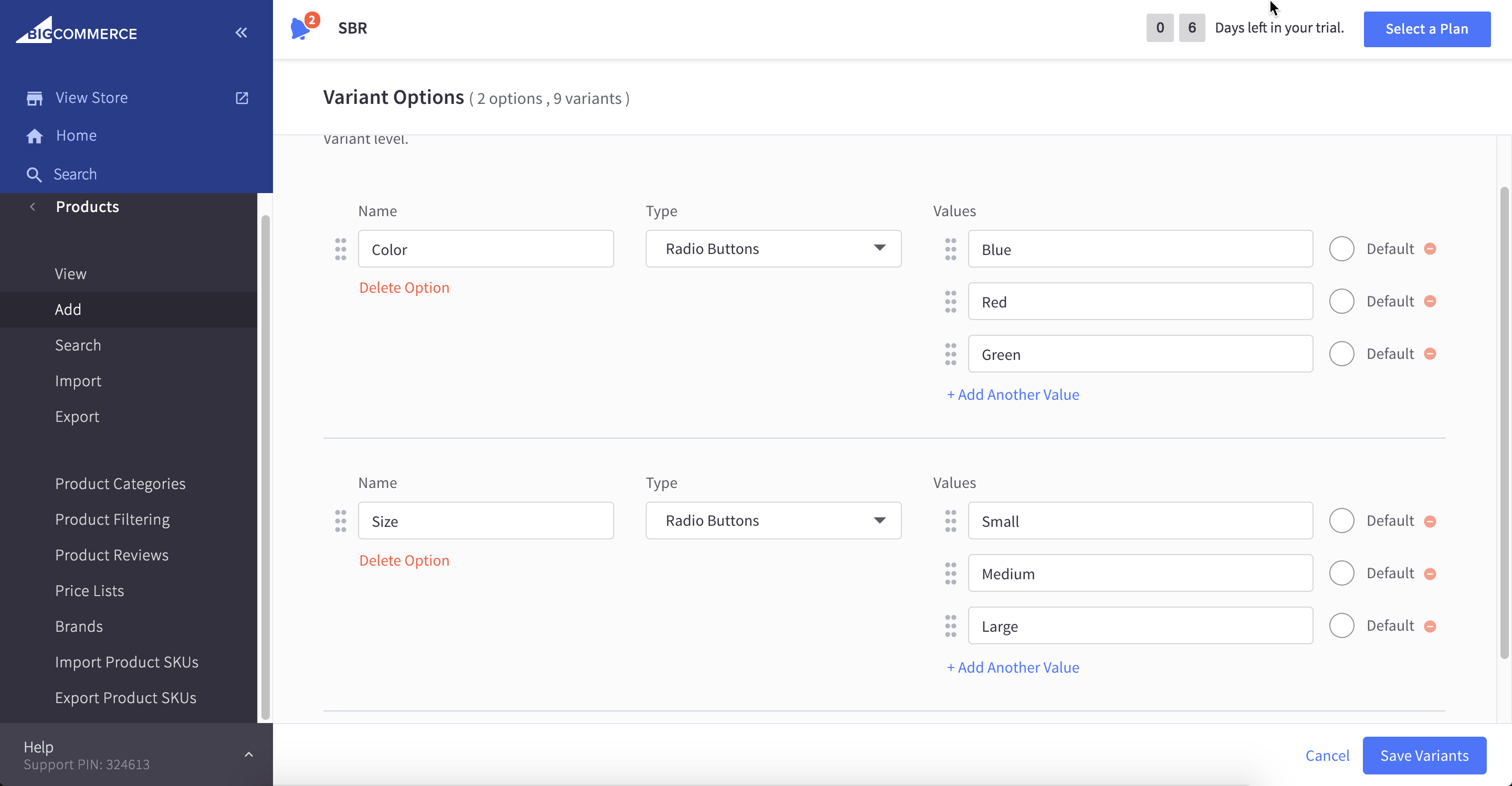1512x786 pixels.
Task: Grab the Medium value drag handle
Action: pyautogui.click(x=951, y=573)
